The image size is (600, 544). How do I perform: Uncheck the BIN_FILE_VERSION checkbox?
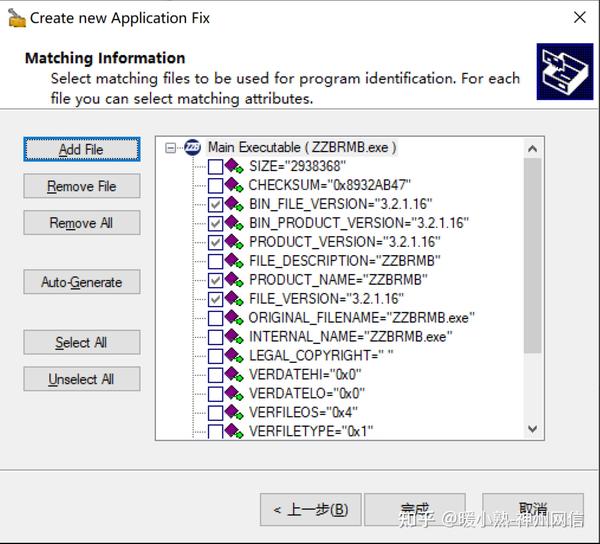point(215,204)
